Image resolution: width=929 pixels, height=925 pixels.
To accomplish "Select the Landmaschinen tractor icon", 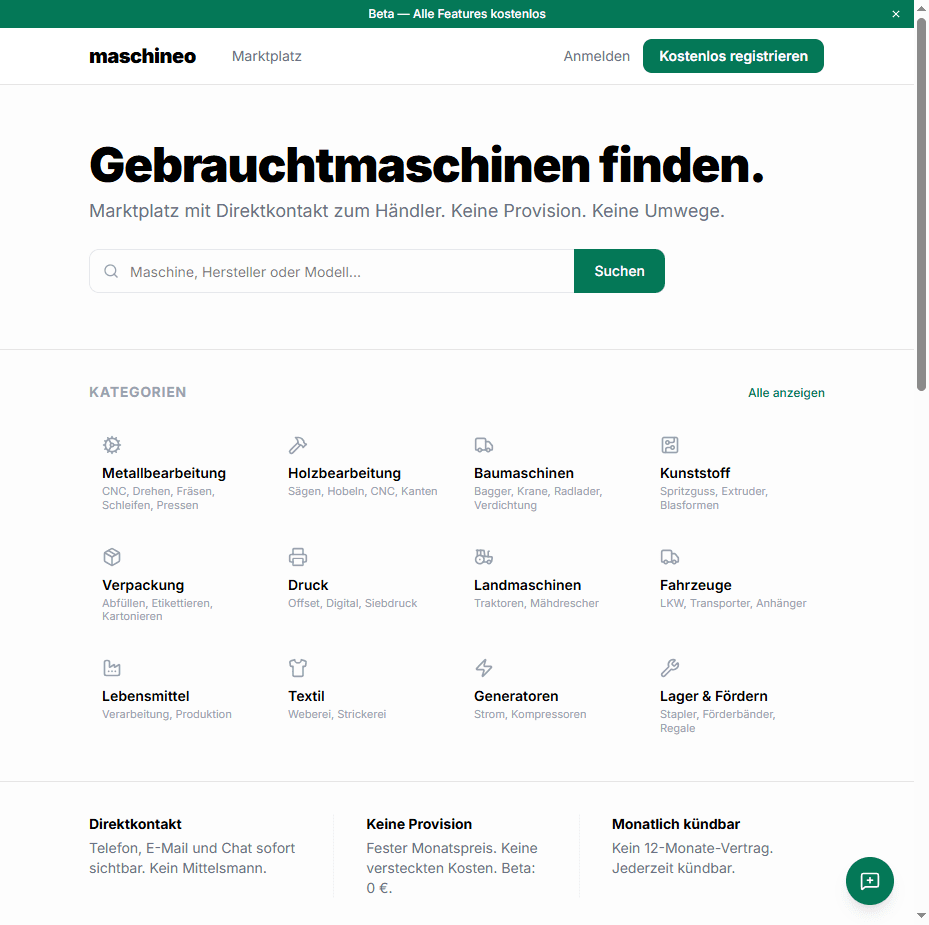I will [x=484, y=557].
